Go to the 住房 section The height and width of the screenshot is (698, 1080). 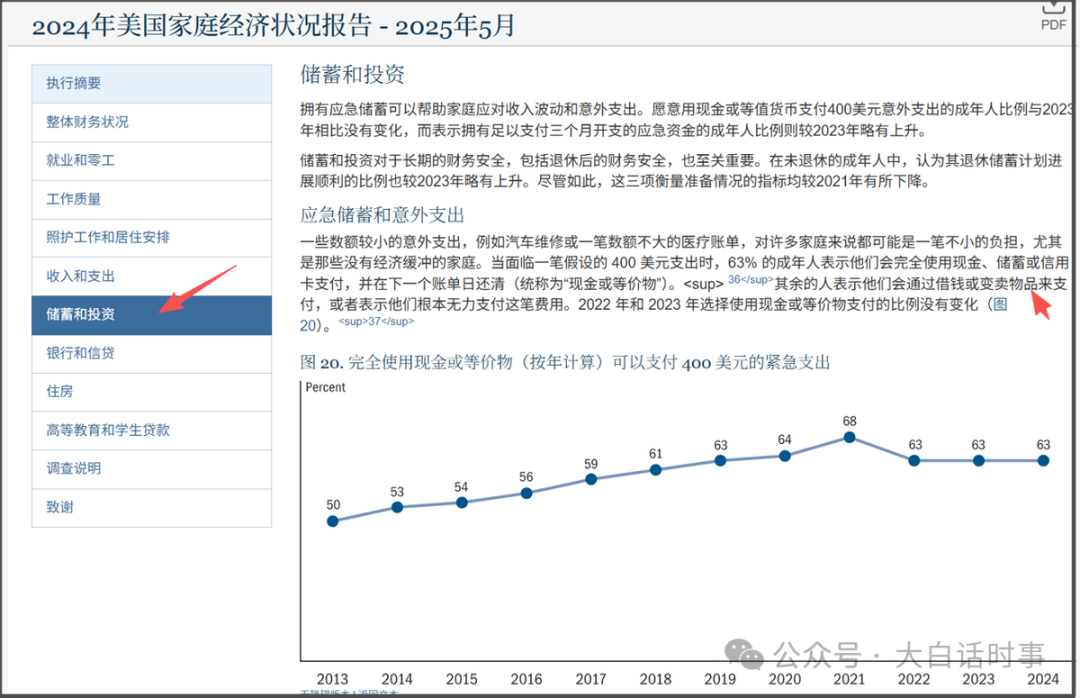(x=152, y=392)
